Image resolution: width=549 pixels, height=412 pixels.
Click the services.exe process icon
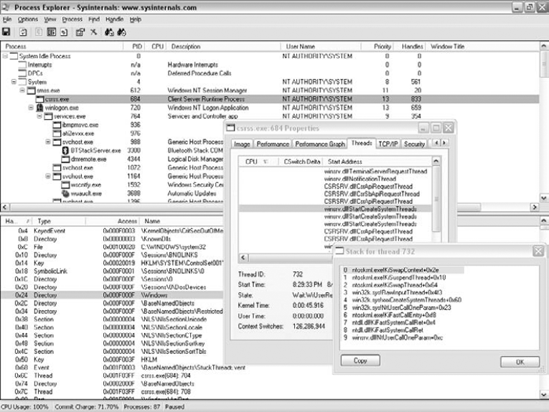click(x=48, y=116)
